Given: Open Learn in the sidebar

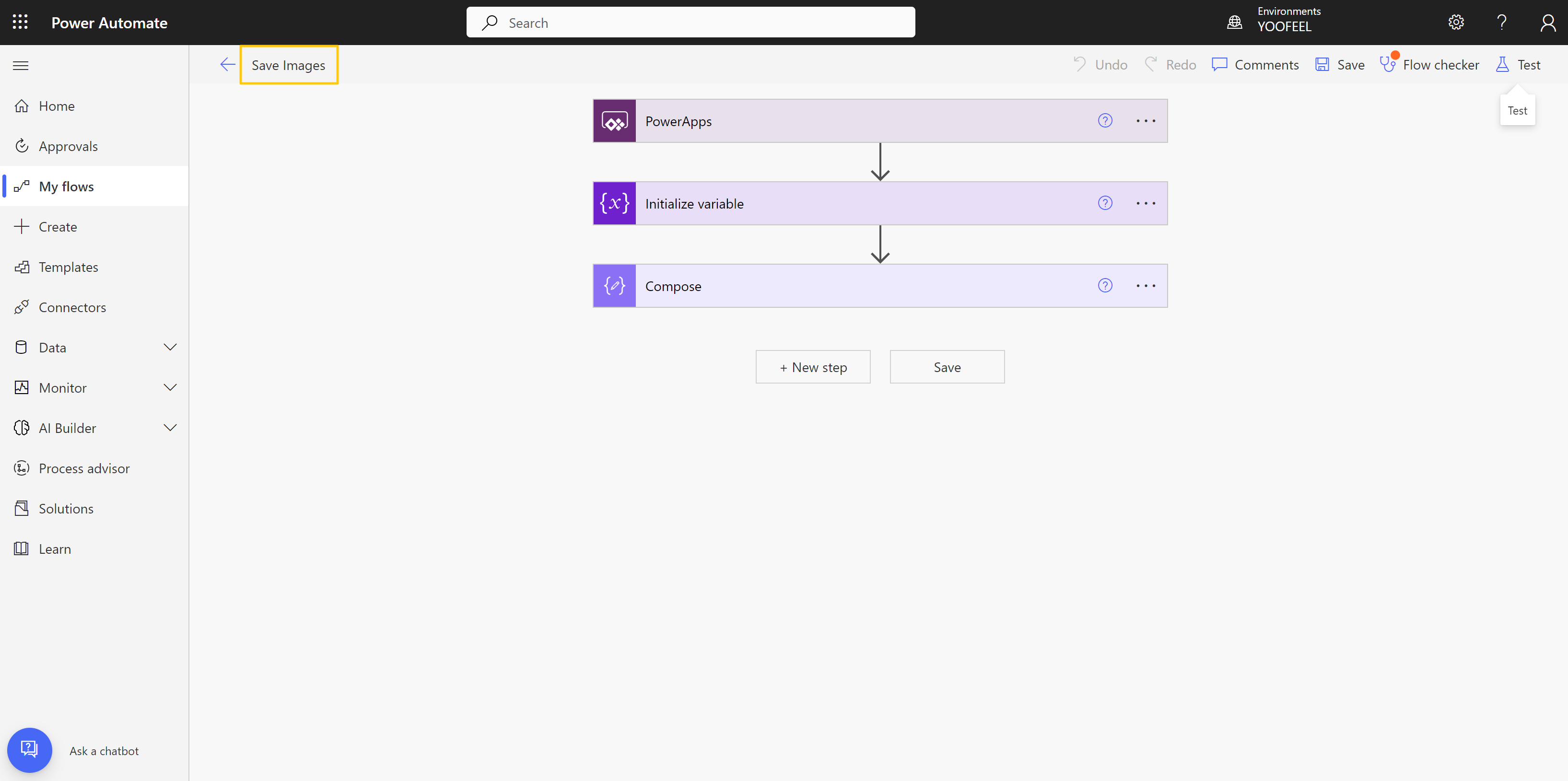Looking at the screenshot, I should click(94, 548).
